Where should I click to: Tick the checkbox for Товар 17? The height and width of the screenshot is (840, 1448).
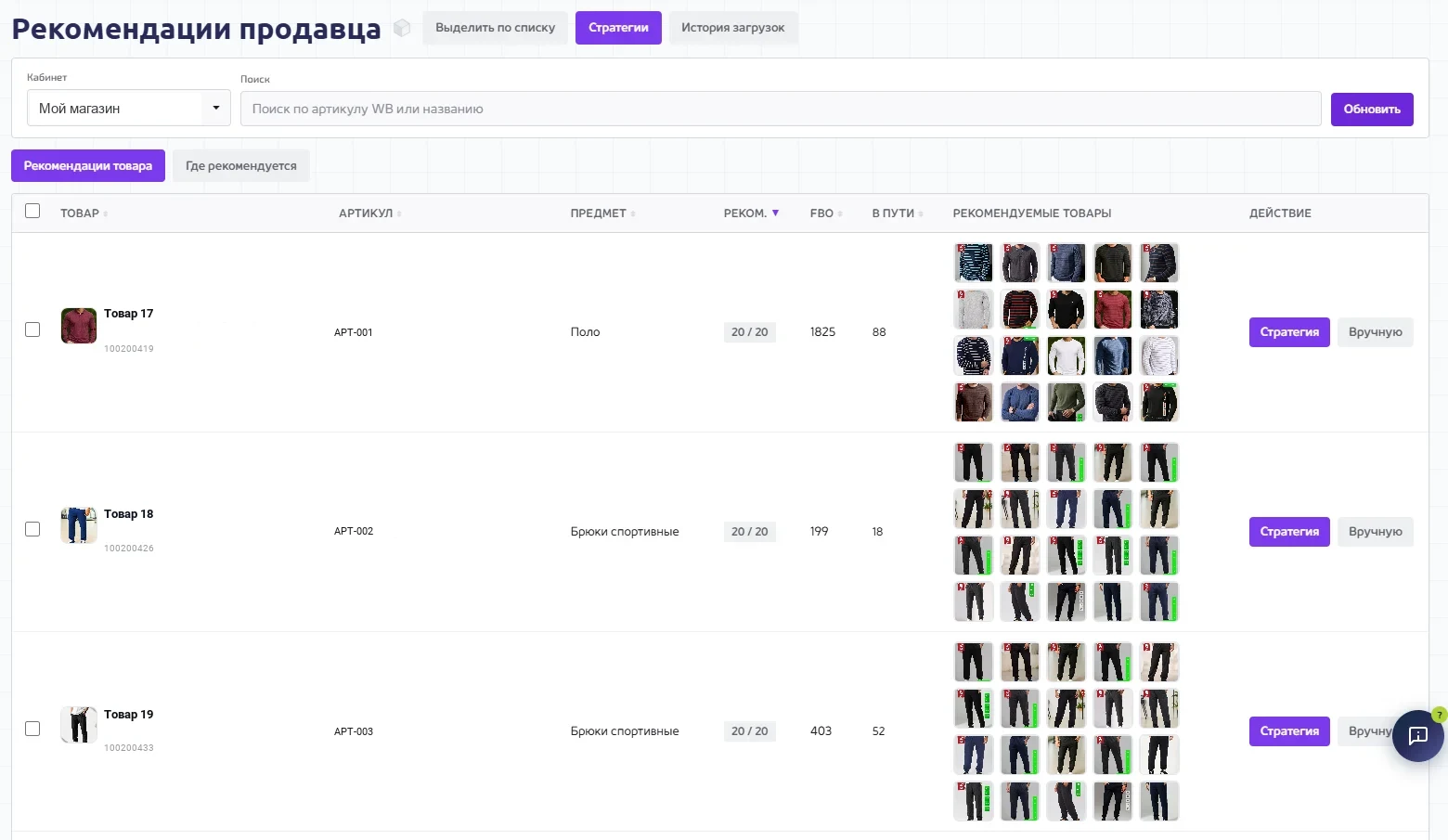click(32, 330)
